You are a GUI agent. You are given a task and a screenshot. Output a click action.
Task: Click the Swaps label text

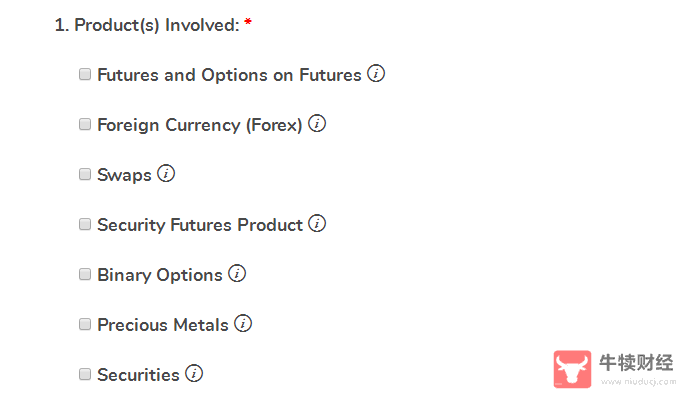point(124,175)
